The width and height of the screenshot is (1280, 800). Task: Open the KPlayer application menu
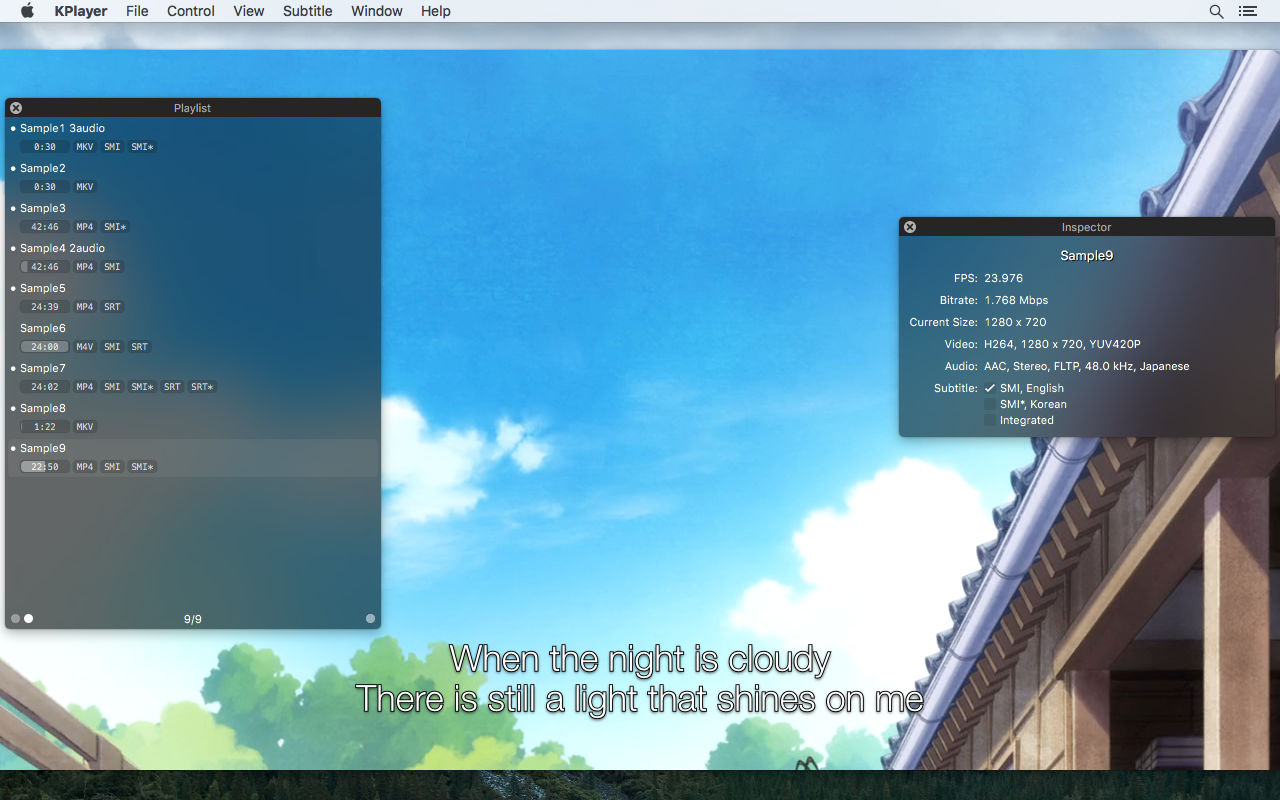tap(81, 11)
